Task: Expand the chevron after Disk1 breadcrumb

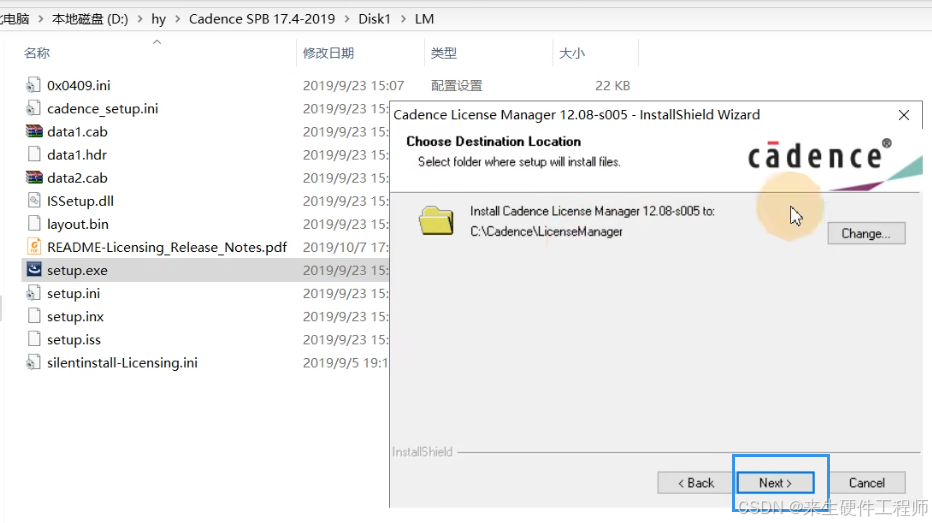Action: pyautogui.click(x=403, y=19)
